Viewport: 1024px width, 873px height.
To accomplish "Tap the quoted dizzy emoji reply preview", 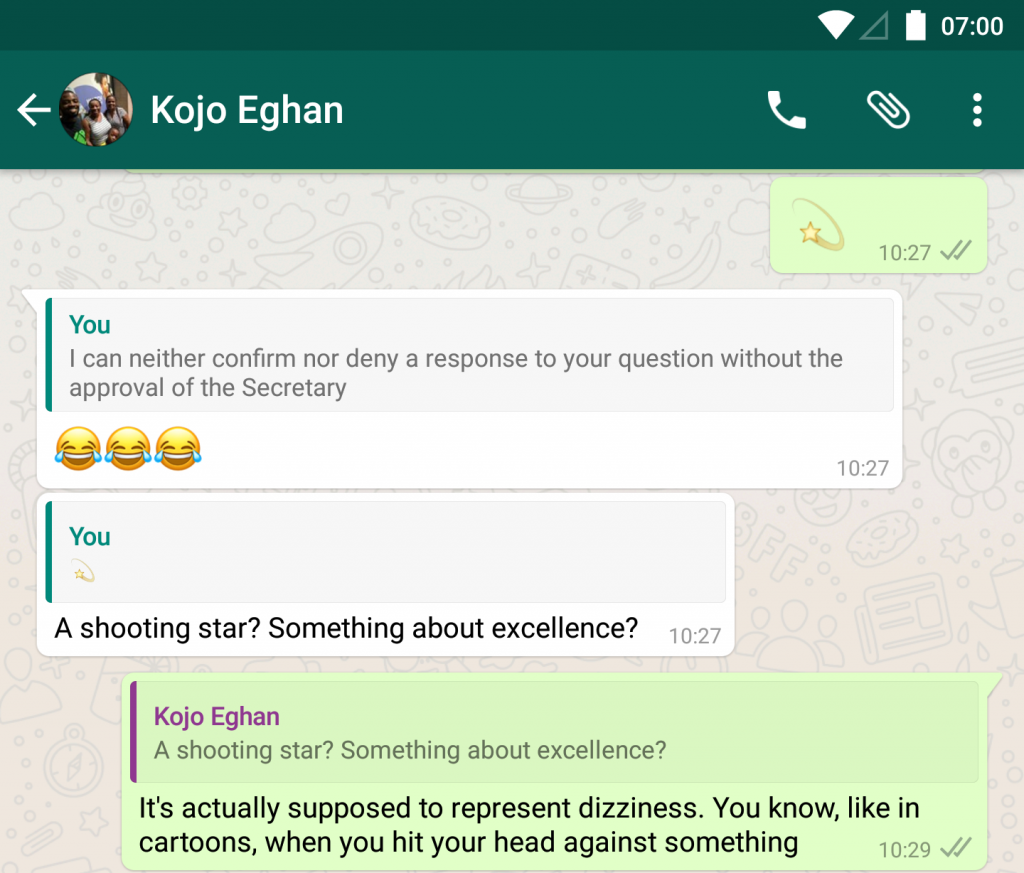I will coord(385,552).
